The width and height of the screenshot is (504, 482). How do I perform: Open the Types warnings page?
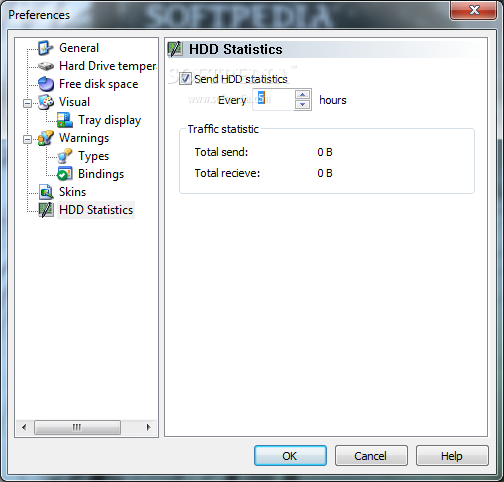(x=94, y=156)
